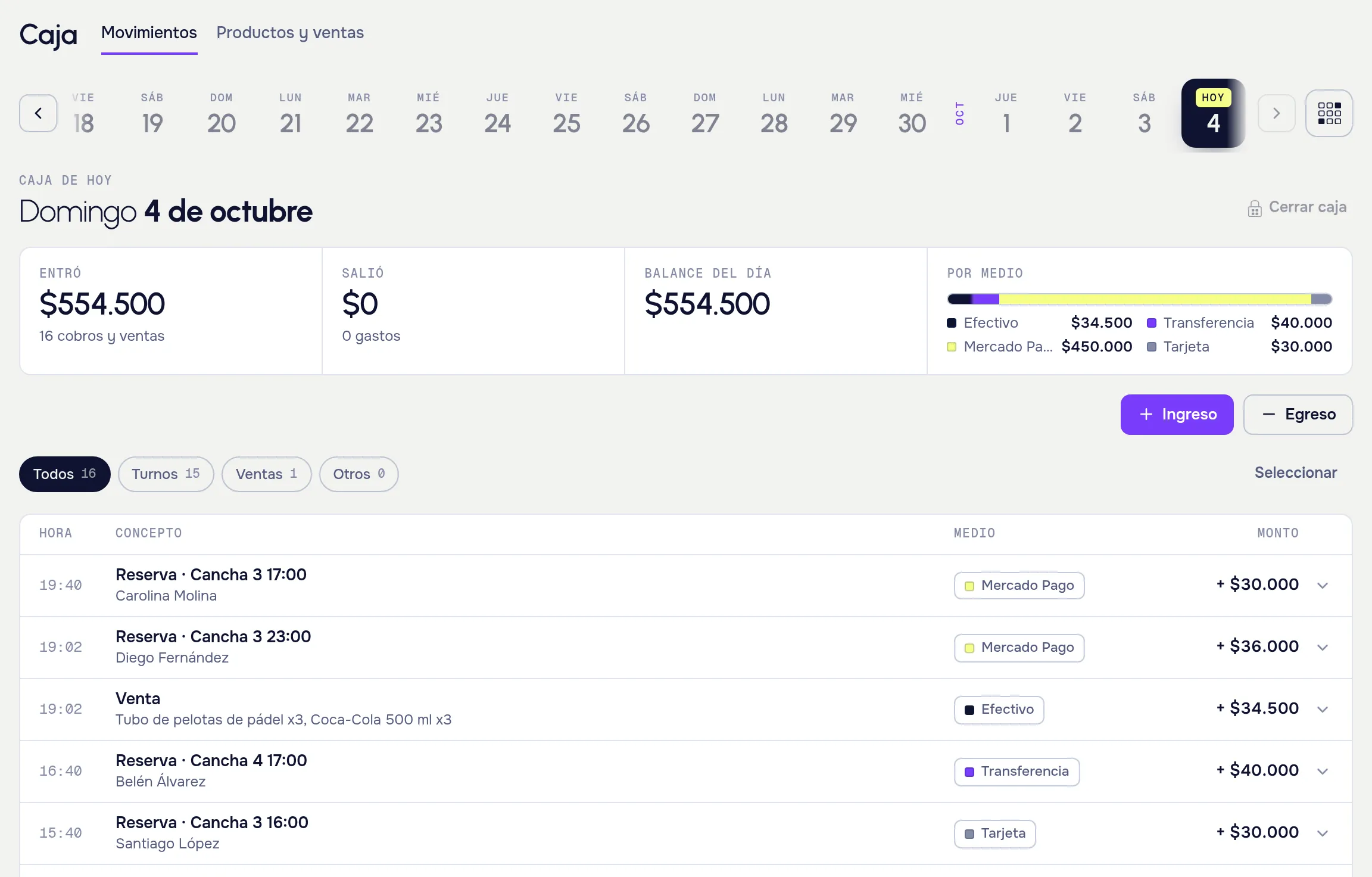Go to the previous dates with the left arrow
The height and width of the screenshot is (877, 1372).
(38, 113)
